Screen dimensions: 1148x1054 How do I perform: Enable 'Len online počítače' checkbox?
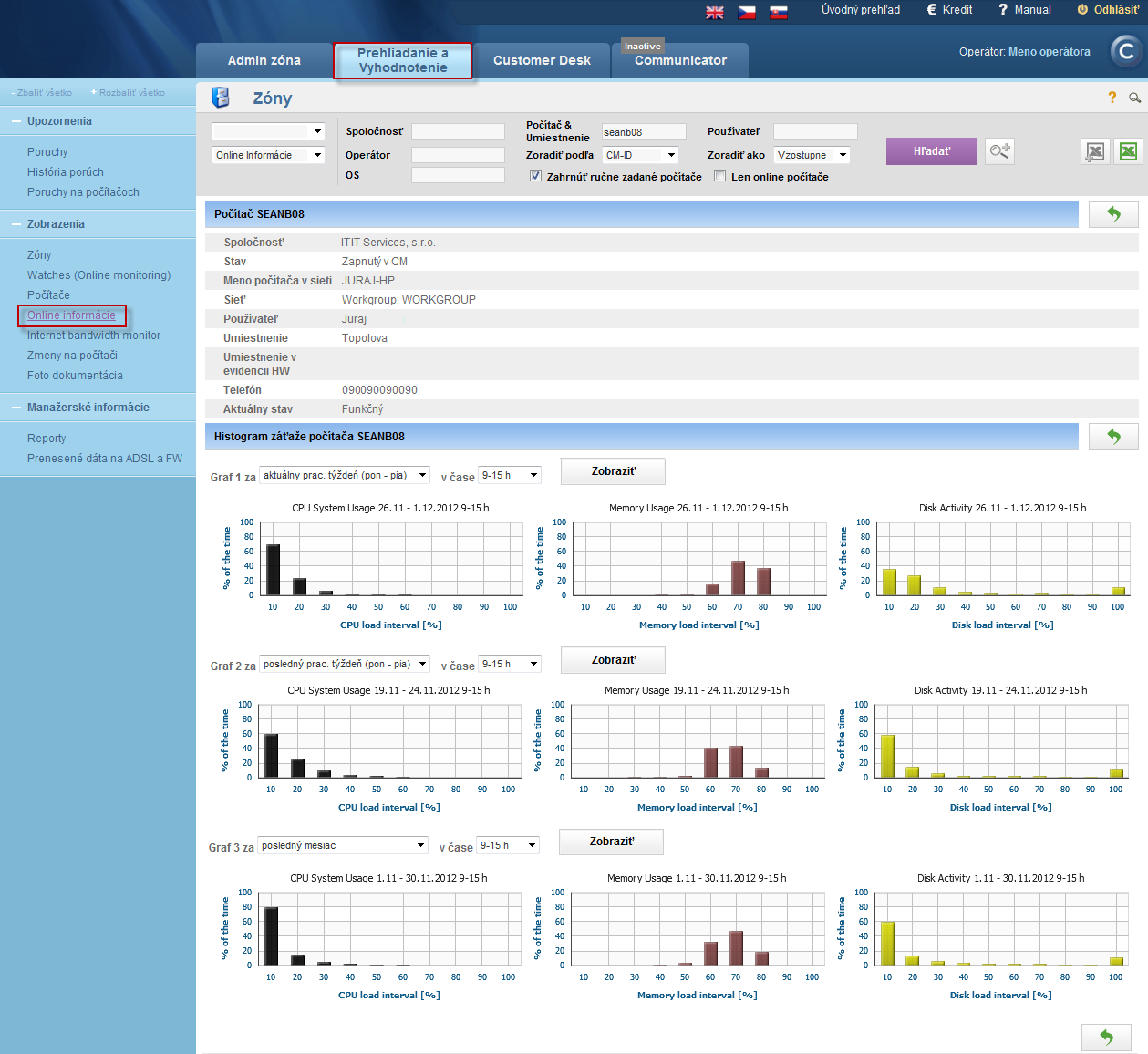[720, 176]
